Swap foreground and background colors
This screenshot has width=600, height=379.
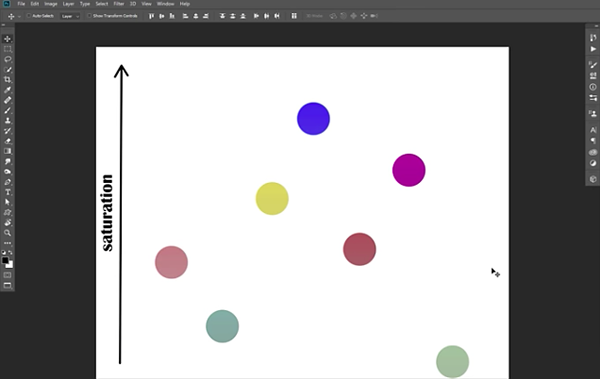(10, 252)
